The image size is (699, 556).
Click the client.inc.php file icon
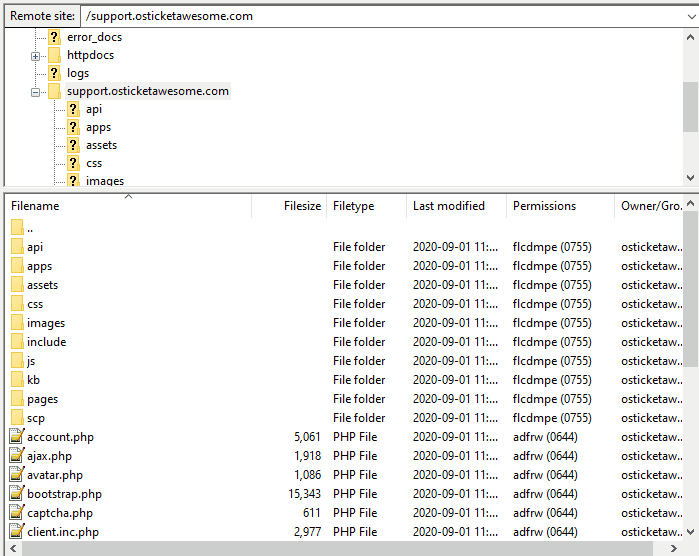pyautogui.click(x=17, y=531)
